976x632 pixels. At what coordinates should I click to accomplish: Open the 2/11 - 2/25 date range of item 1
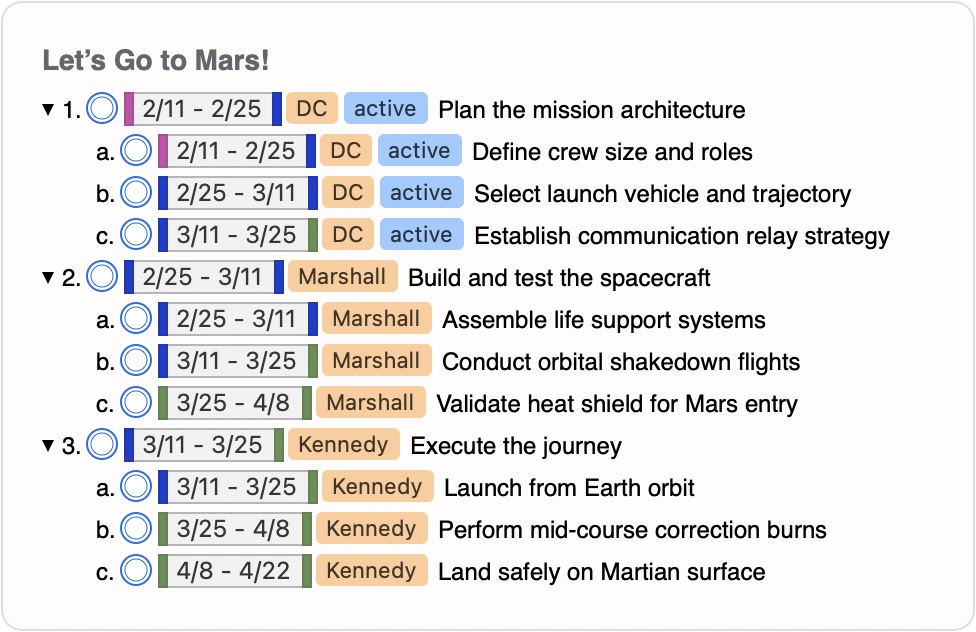click(x=202, y=109)
